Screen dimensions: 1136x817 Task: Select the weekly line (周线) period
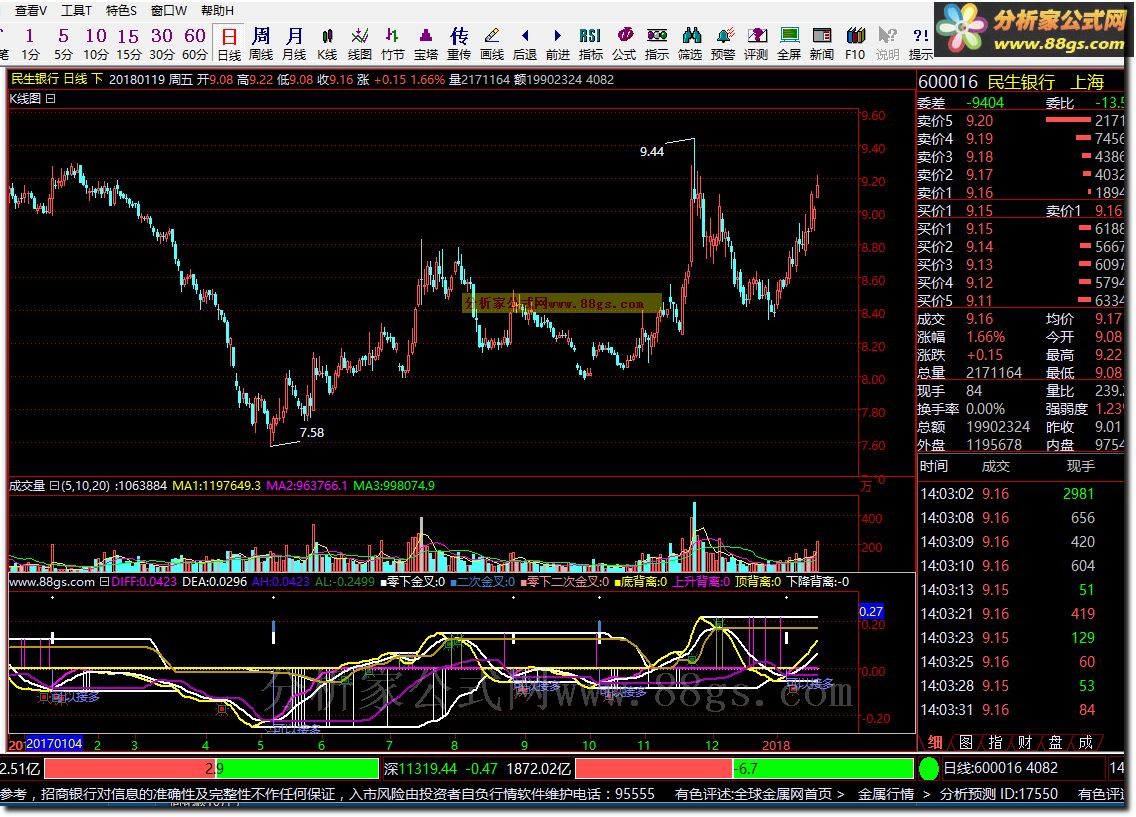click(x=261, y=43)
